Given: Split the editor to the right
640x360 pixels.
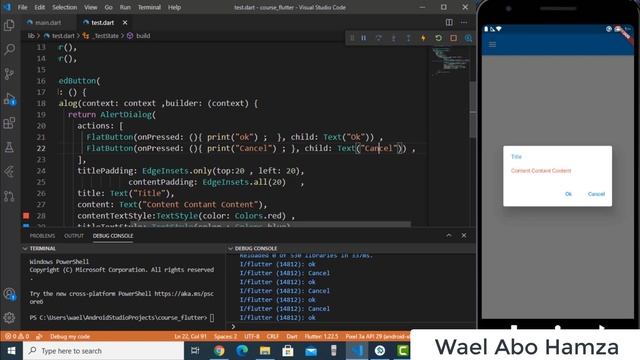Looking at the screenshot, I should coord(449,22).
